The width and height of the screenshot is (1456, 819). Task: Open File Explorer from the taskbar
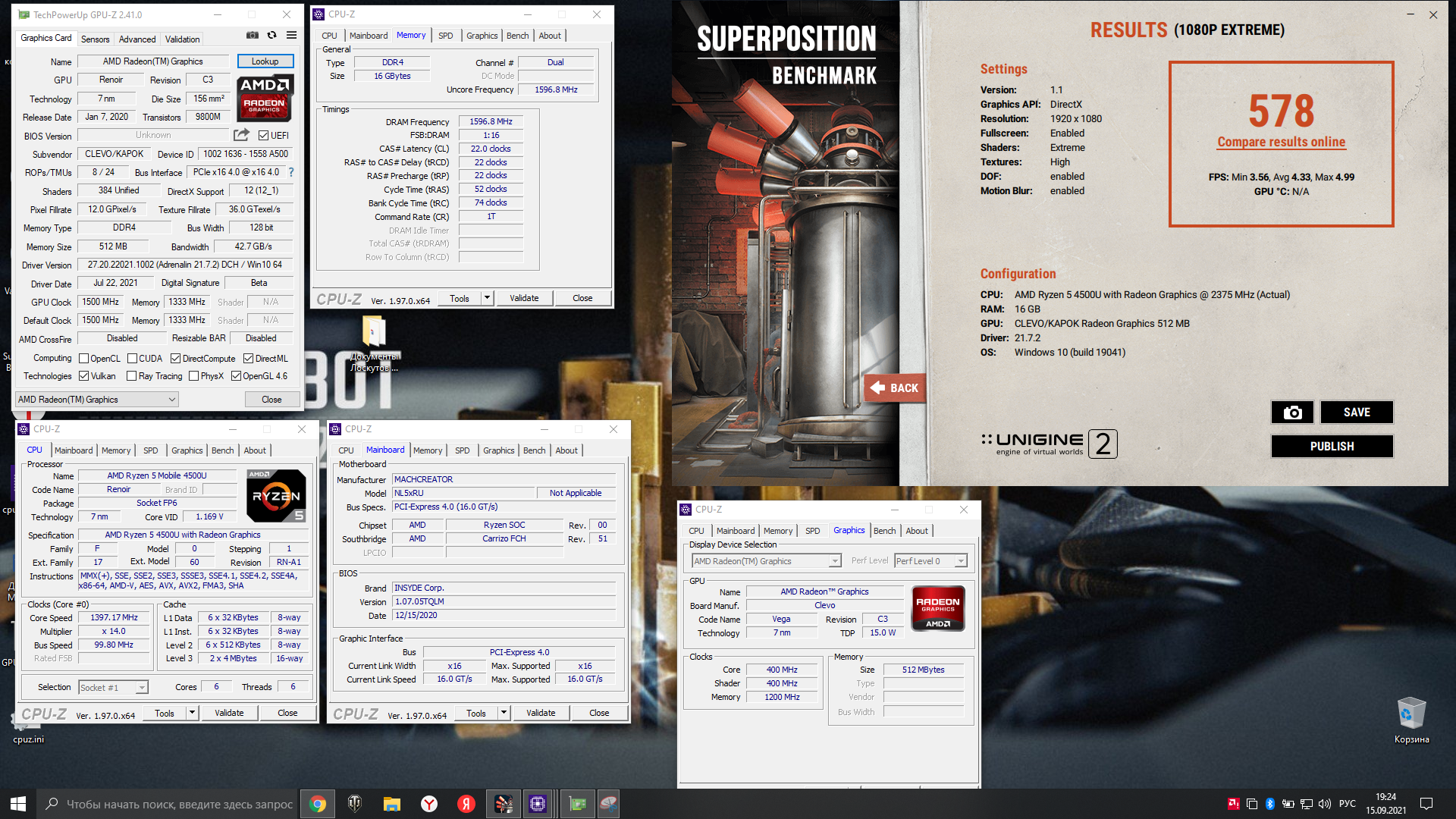point(391,804)
